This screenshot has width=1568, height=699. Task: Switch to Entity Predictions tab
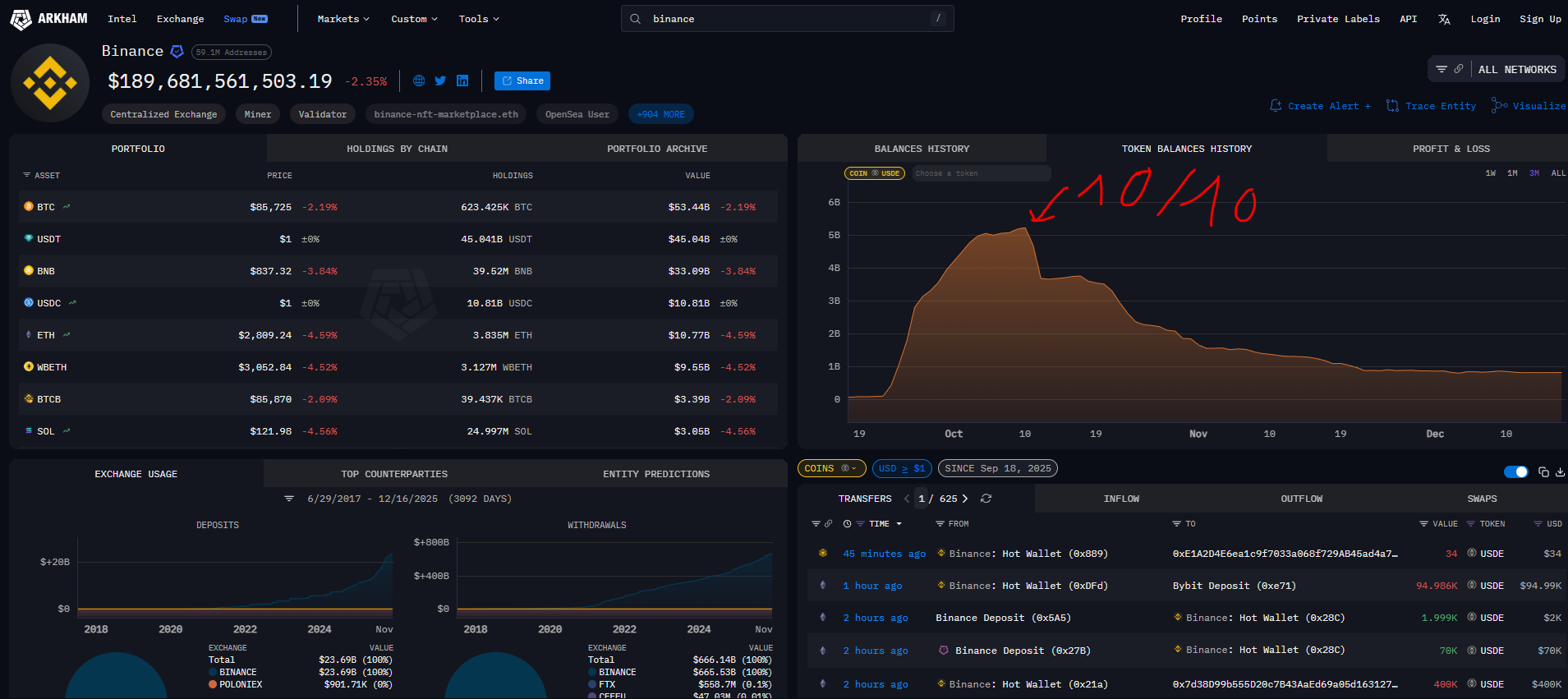pos(656,474)
